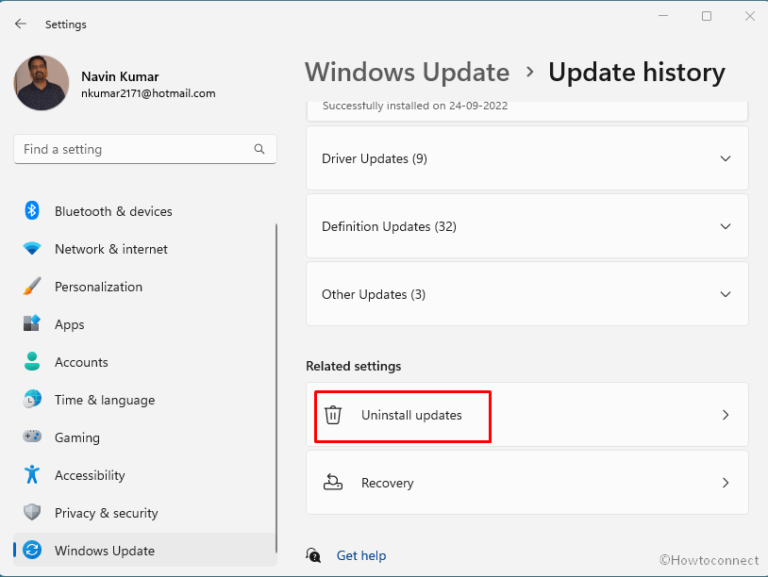Click the Network wifi icon

pyautogui.click(x=32, y=248)
